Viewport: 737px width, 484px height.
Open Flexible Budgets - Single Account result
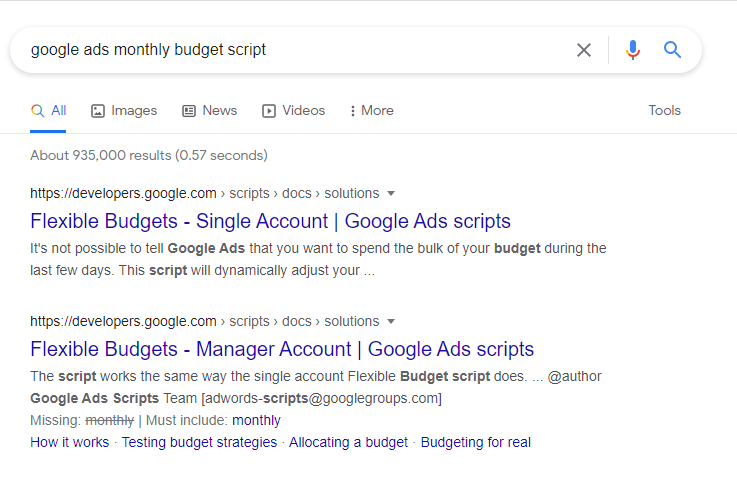point(270,221)
